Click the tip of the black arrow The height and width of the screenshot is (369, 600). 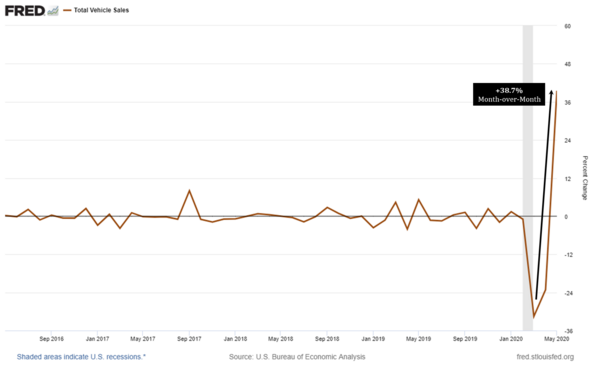(x=551, y=91)
